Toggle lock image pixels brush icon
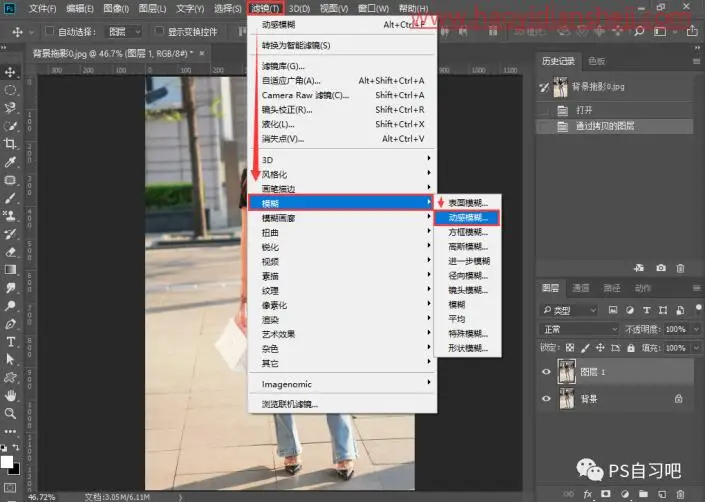This screenshot has height=502, width=705. click(585, 347)
